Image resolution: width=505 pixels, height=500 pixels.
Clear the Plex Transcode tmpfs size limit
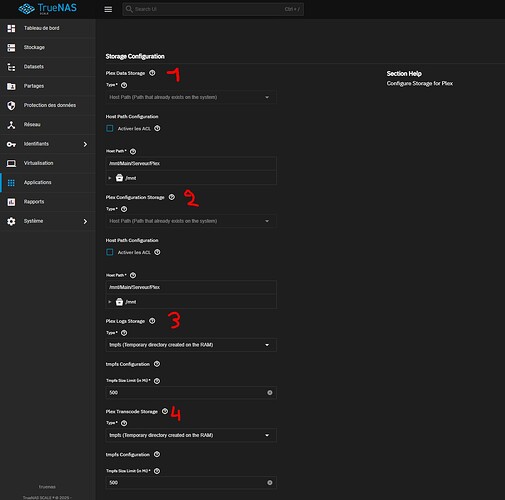click(x=270, y=483)
